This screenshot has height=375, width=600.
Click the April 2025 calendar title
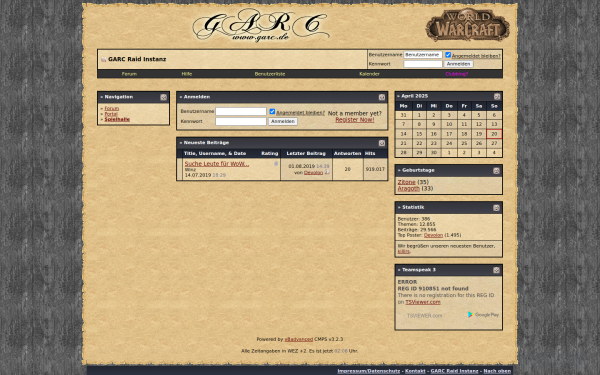[x=414, y=96]
